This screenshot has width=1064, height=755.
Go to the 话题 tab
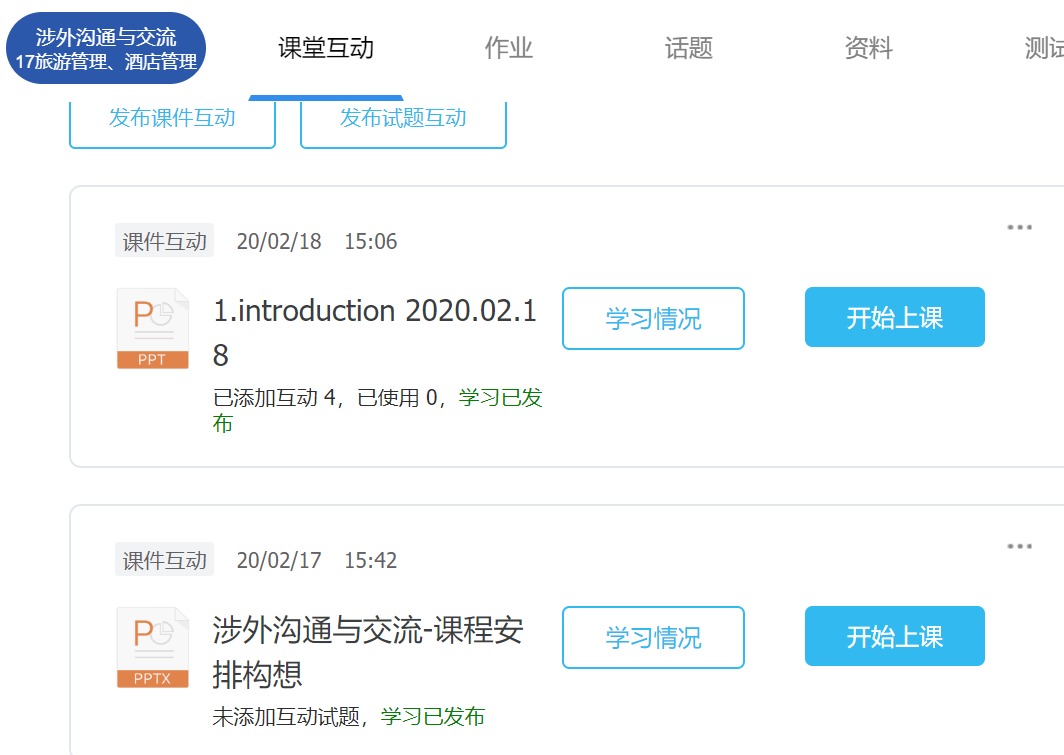[x=688, y=48]
